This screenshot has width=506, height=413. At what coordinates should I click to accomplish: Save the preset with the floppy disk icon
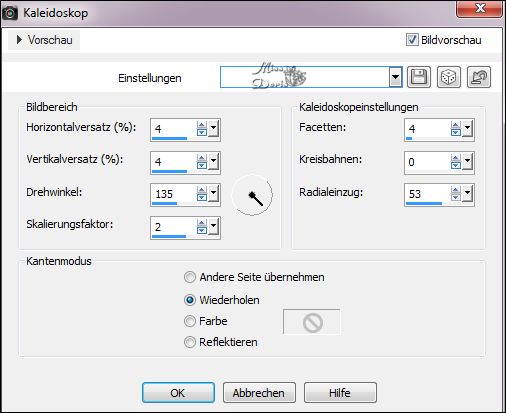pos(419,77)
